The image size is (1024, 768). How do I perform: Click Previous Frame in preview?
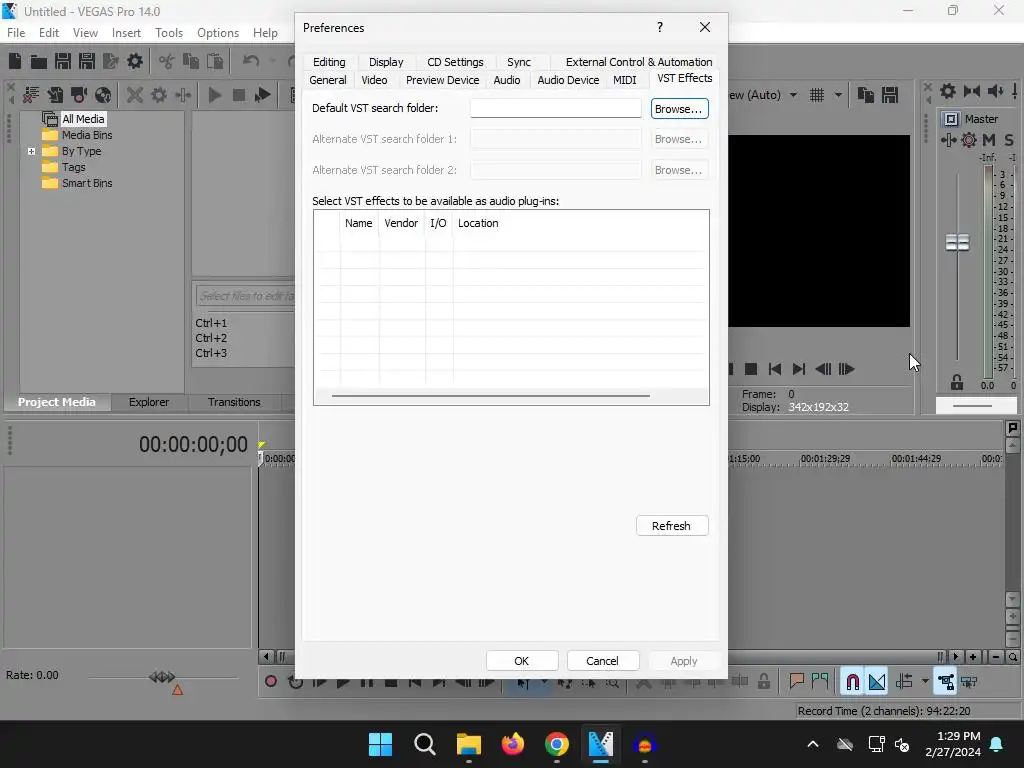(x=823, y=369)
